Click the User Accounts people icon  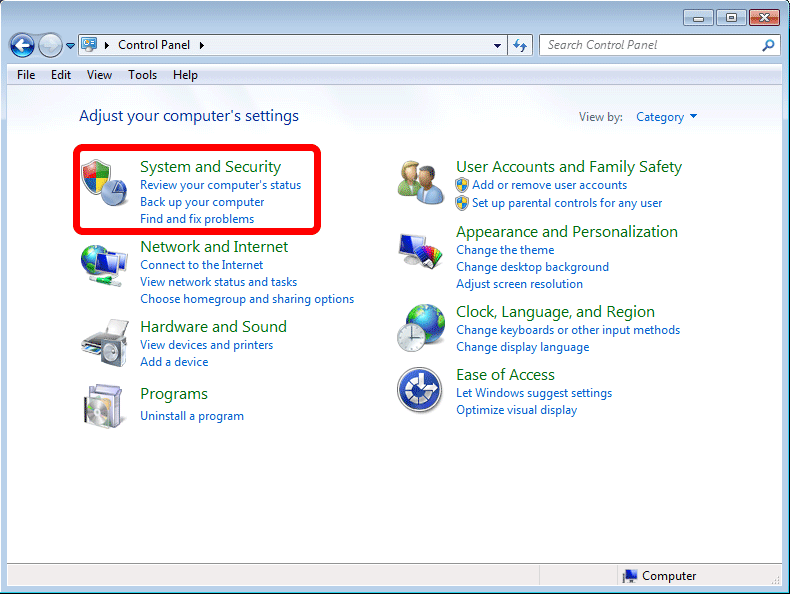click(x=420, y=182)
